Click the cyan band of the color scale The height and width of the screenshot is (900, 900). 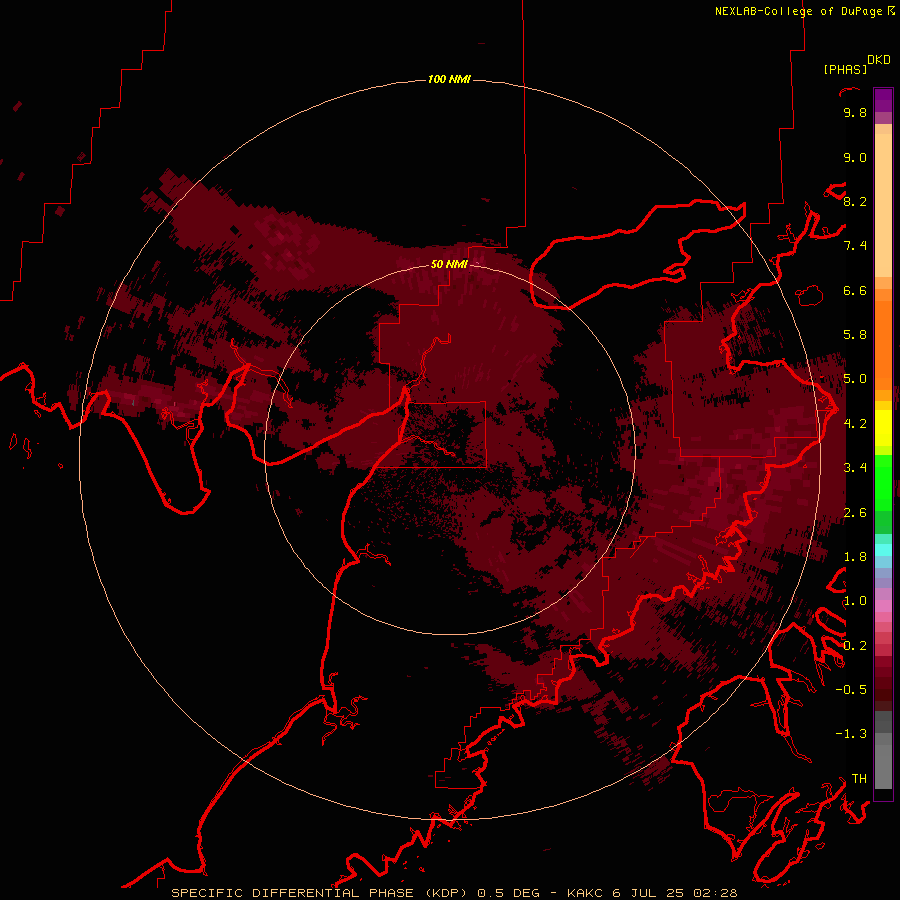click(883, 550)
